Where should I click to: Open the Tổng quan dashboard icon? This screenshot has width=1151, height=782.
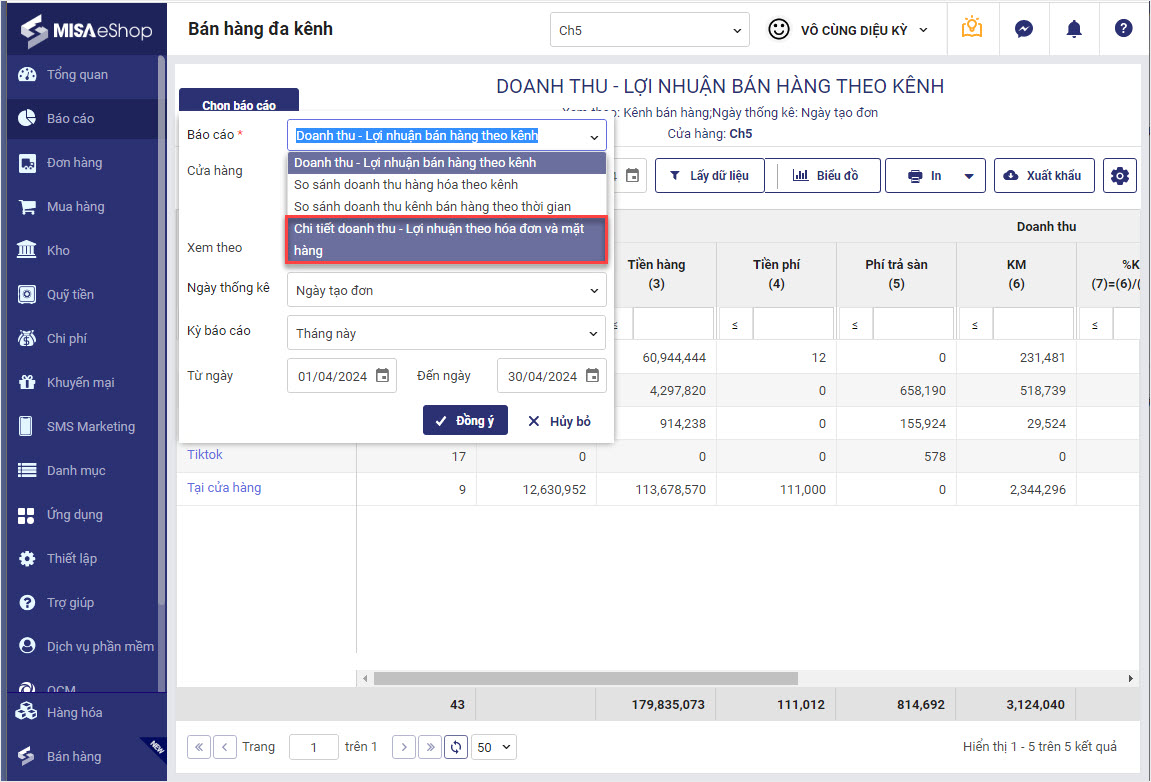coord(27,74)
